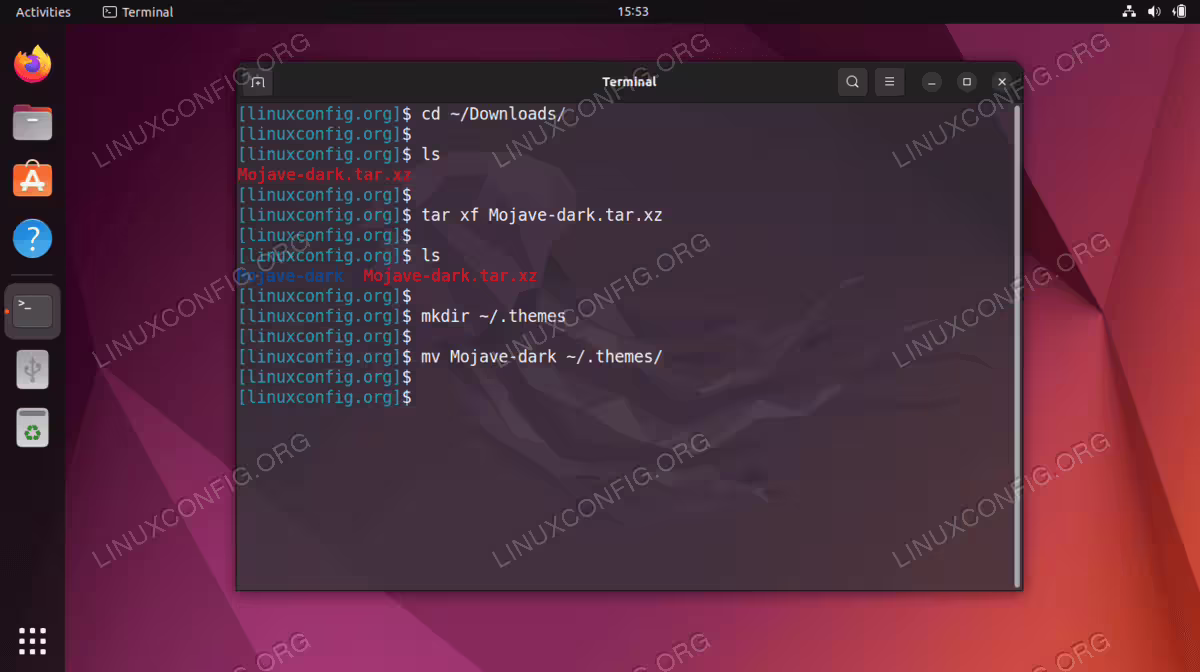
Task: Click the blue 'Mojave-dark' directory name
Action: click(x=291, y=276)
